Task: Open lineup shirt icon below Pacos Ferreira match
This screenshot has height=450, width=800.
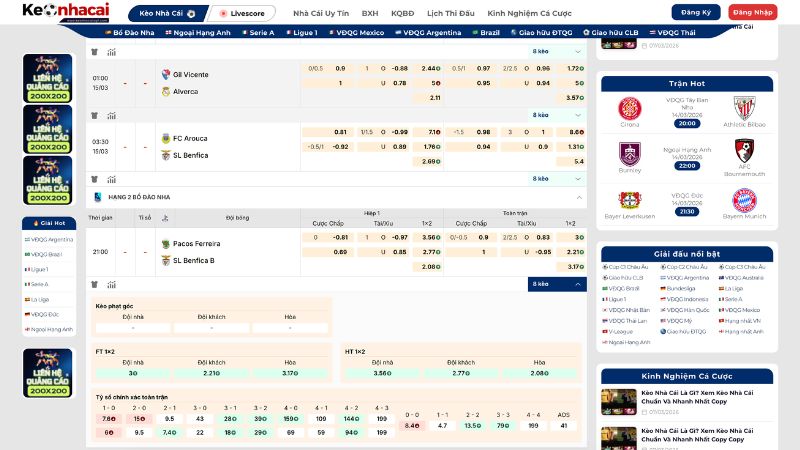Action: click(95, 284)
